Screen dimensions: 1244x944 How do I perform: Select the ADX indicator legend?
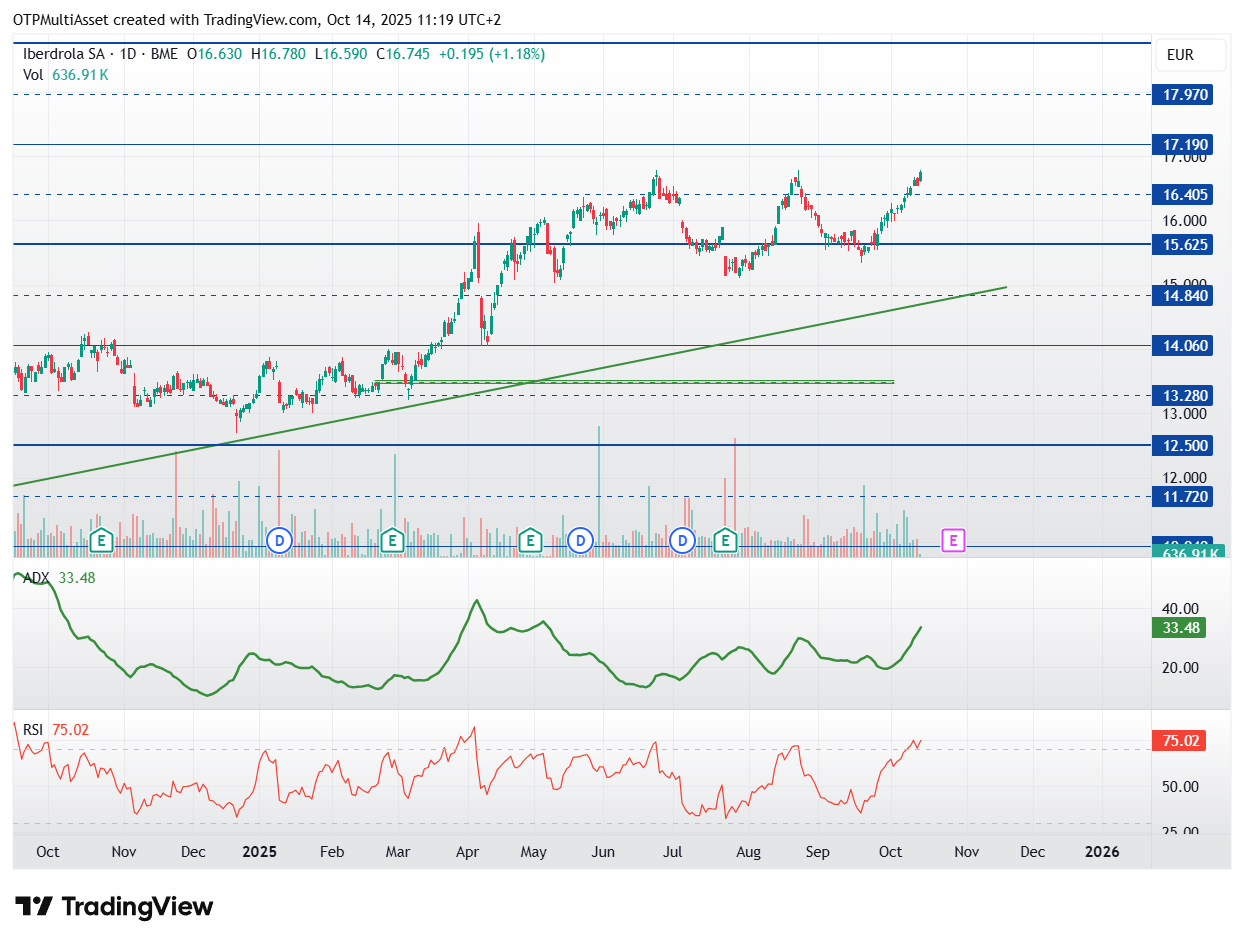59,577
